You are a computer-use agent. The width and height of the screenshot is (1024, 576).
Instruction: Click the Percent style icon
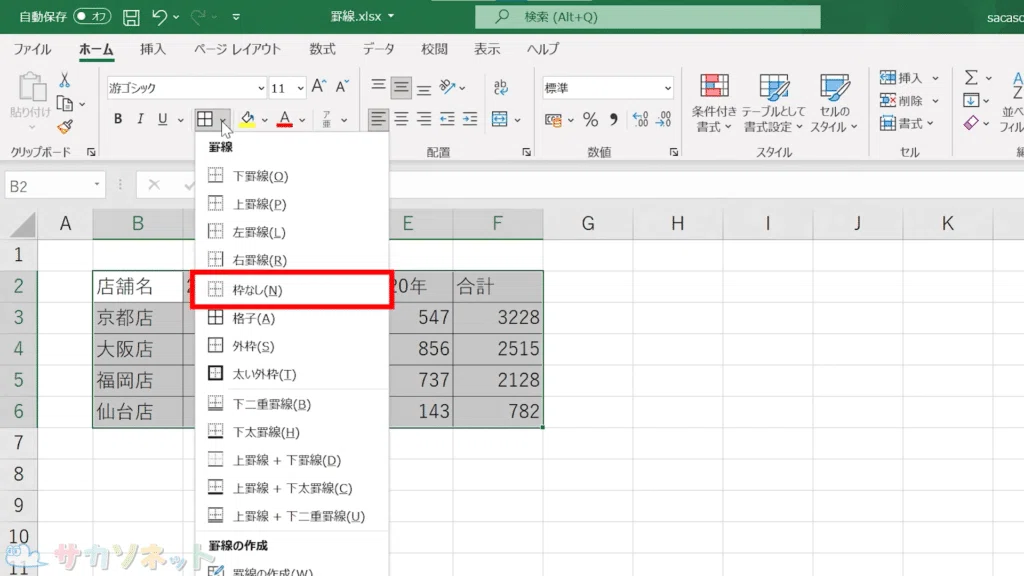pos(590,120)
